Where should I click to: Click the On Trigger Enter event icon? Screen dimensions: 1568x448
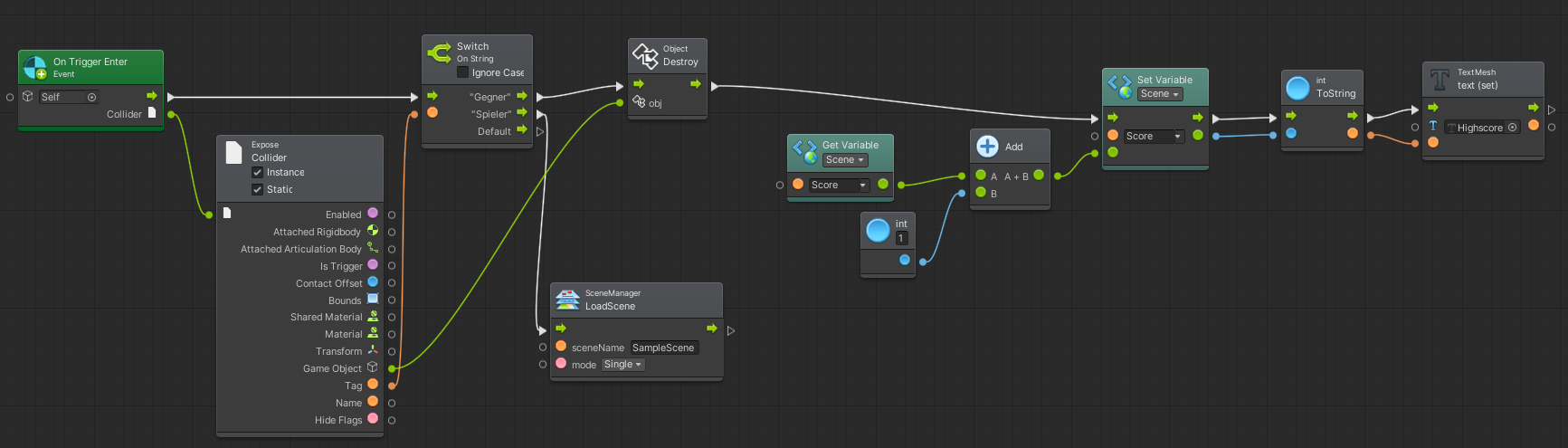point(35,68)
